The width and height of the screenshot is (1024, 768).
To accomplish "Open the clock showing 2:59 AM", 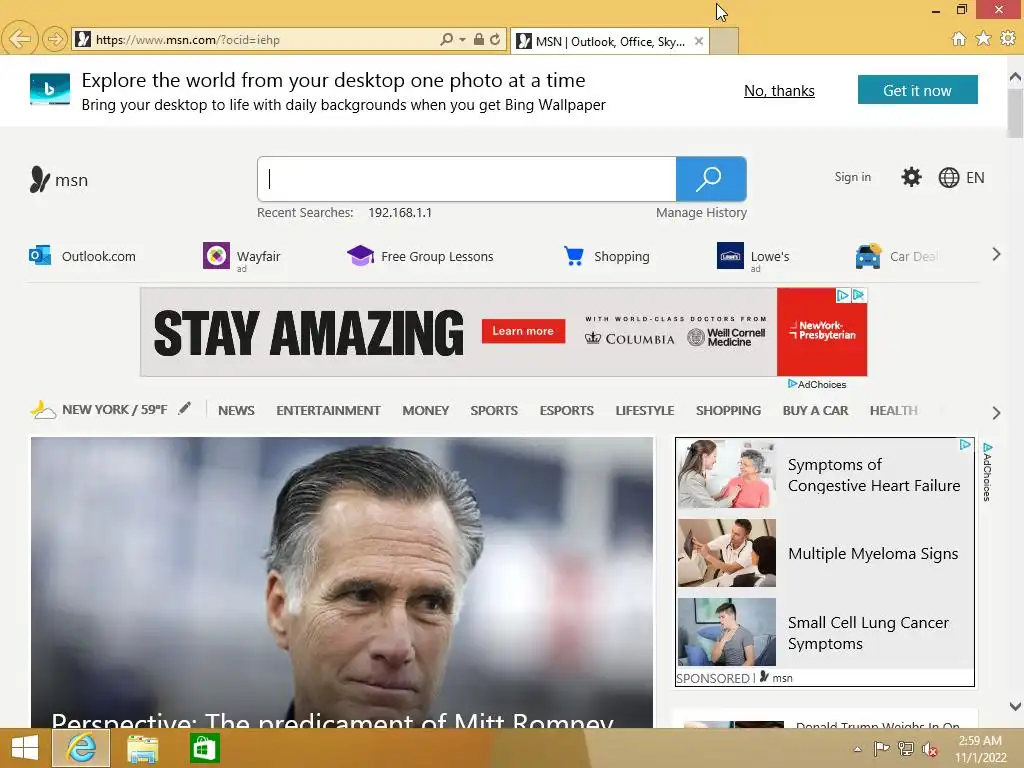I will 980,749.
